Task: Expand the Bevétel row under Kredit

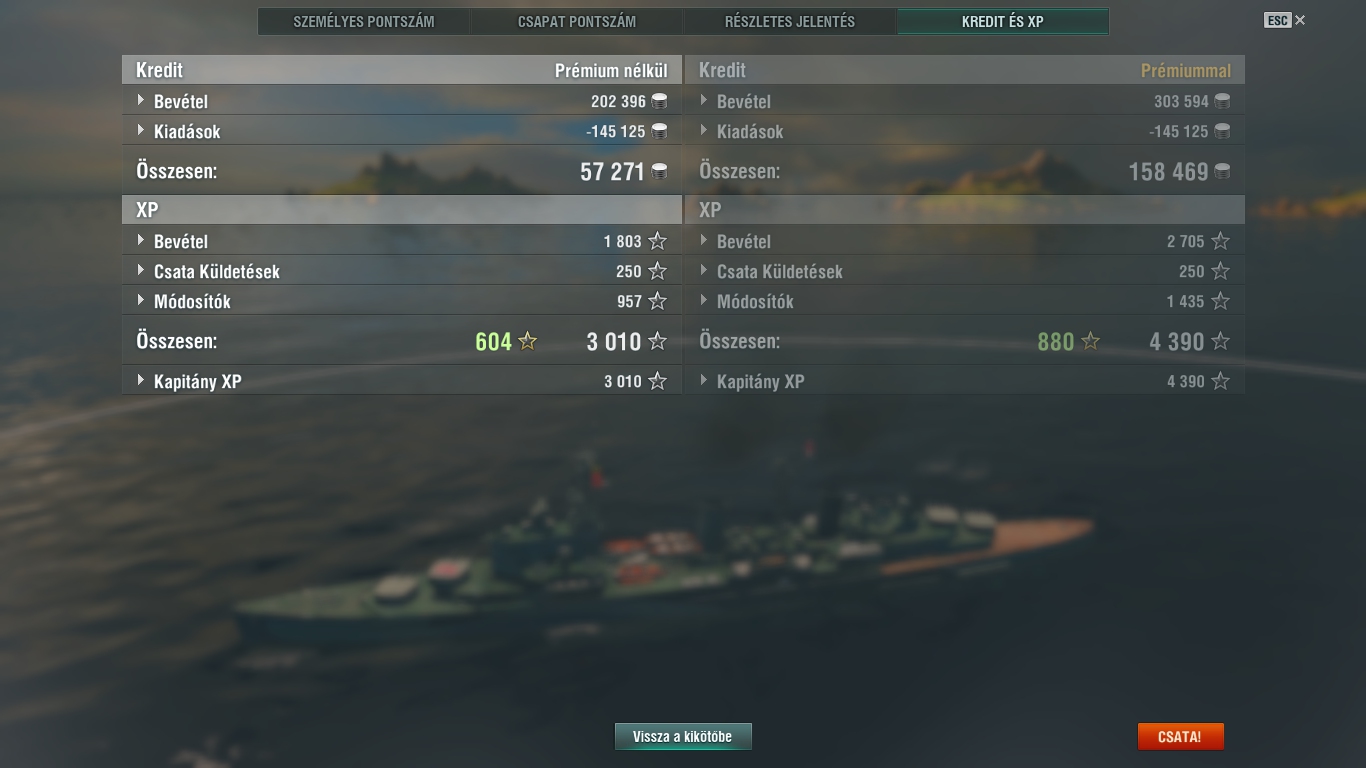Action: (x=402, y=101)
